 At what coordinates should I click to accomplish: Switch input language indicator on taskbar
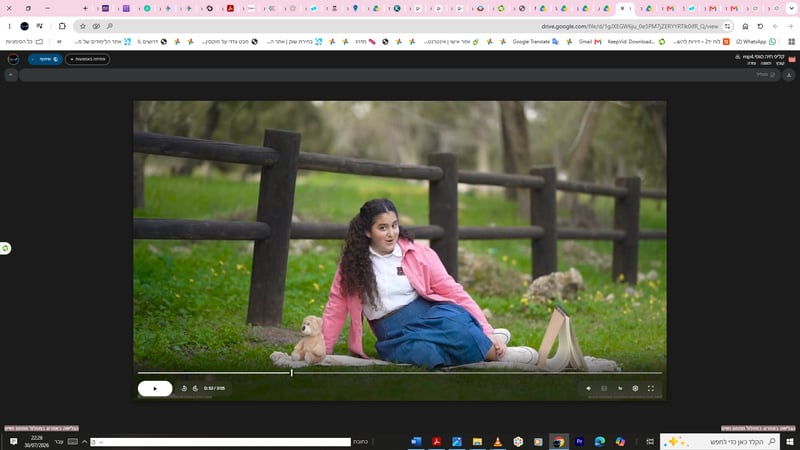coord(59,441)
